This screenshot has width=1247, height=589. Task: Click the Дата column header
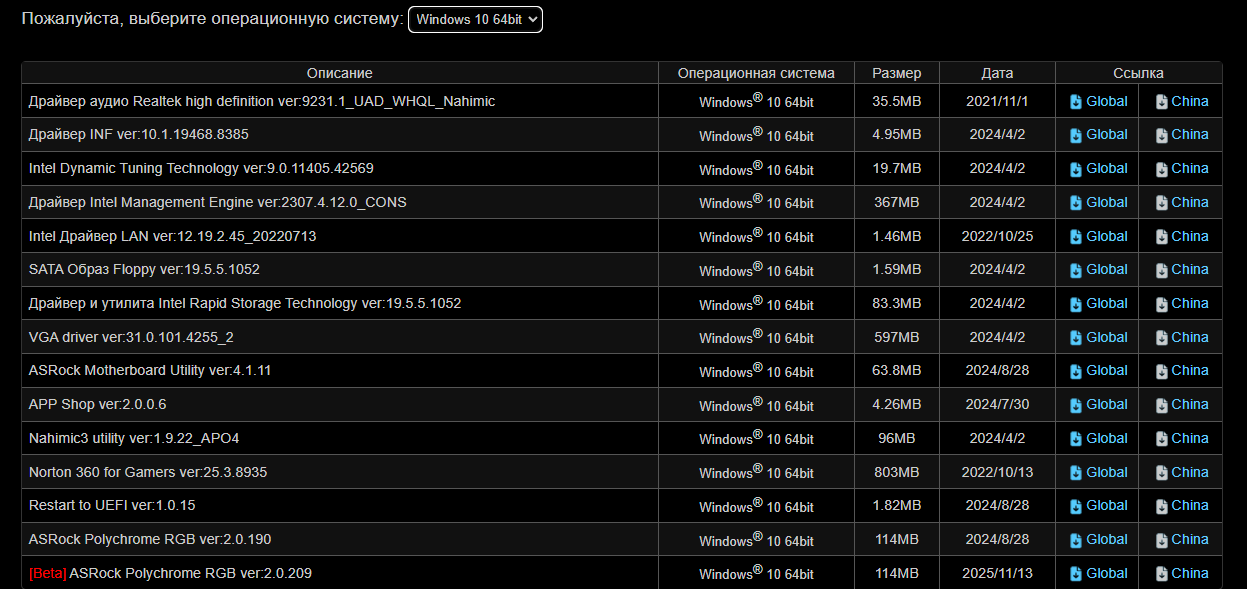point(997,73)
